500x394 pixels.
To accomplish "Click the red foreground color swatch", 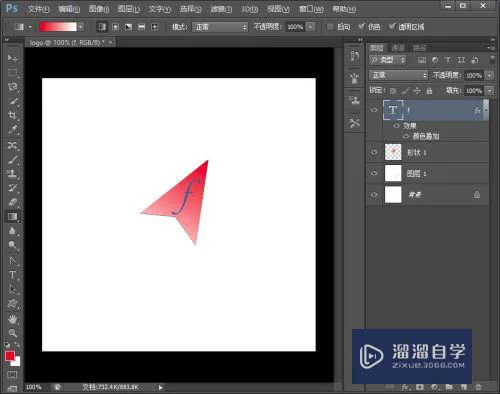I will [x=10, y=356].
